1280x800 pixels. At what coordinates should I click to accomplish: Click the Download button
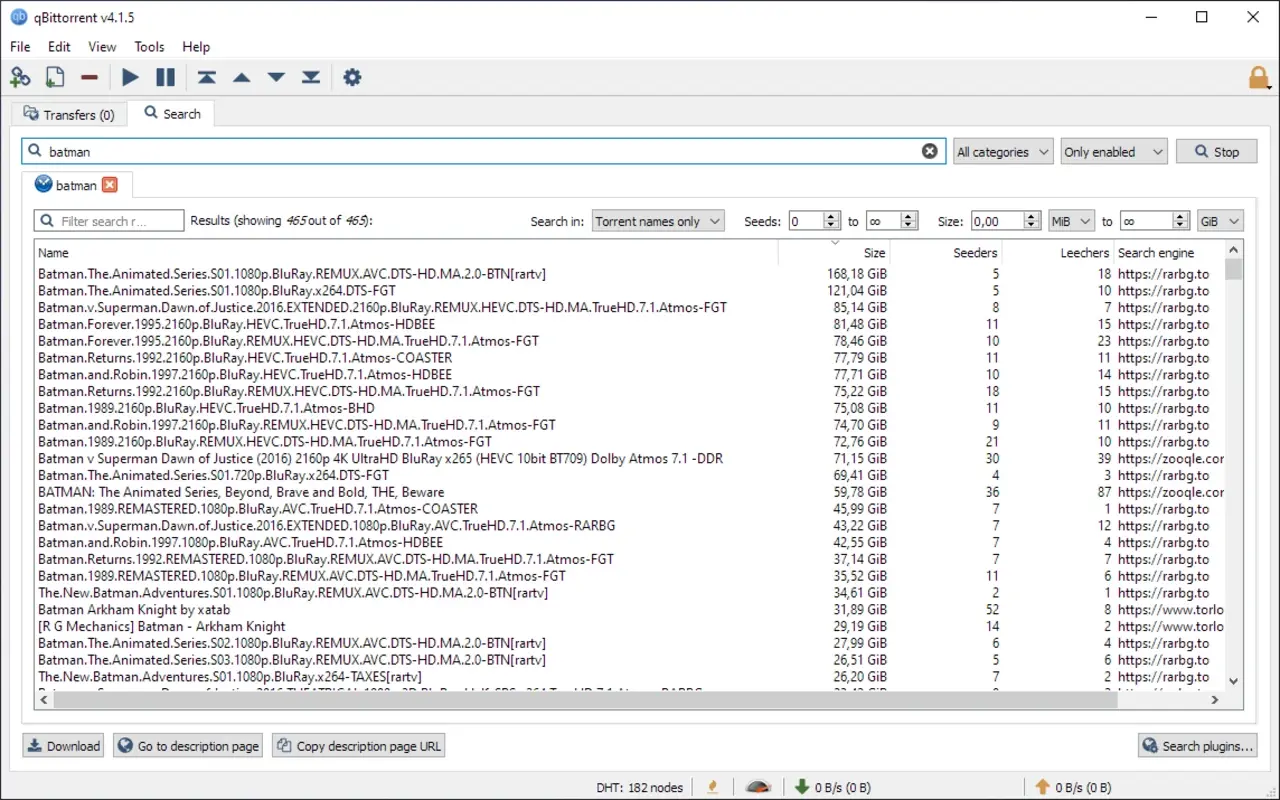point(62,745)
